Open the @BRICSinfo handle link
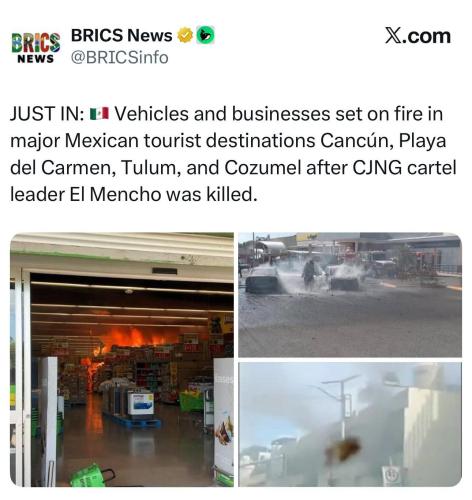Viewport: 472px width, 500px height. point(119,58)
